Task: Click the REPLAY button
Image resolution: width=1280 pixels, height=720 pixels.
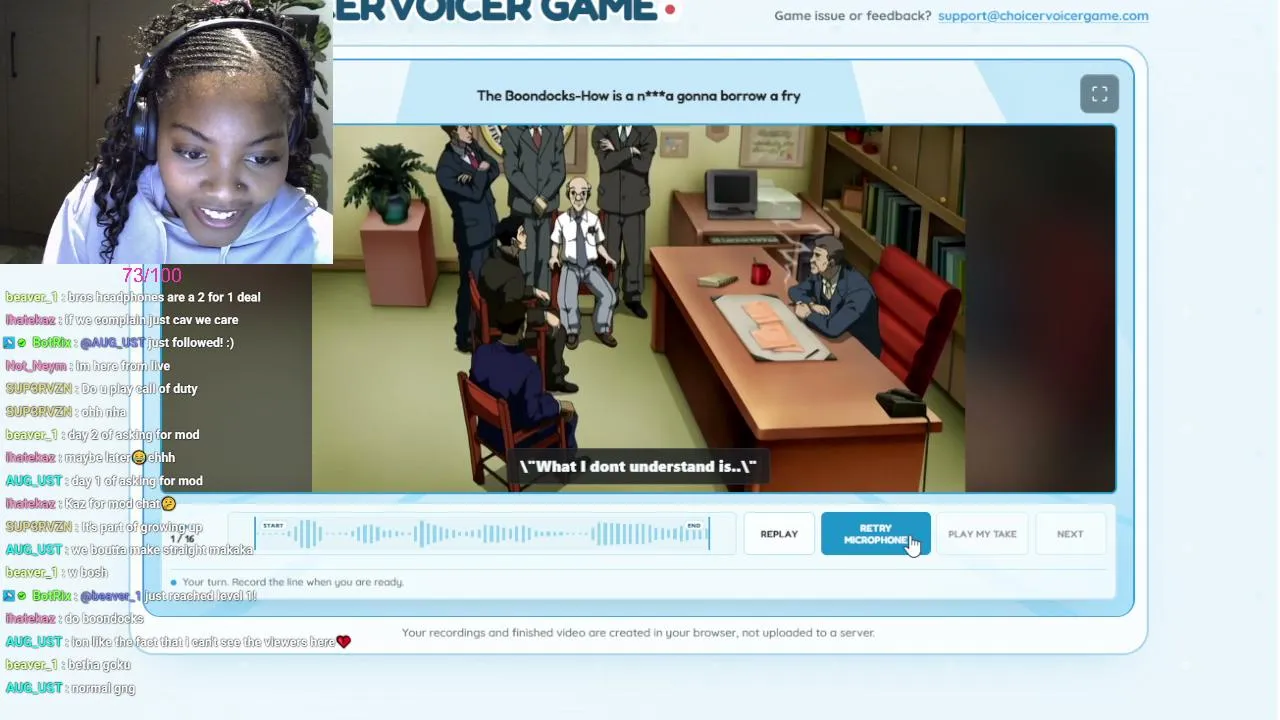Action: pyautogui.click(x=779, y=534)
